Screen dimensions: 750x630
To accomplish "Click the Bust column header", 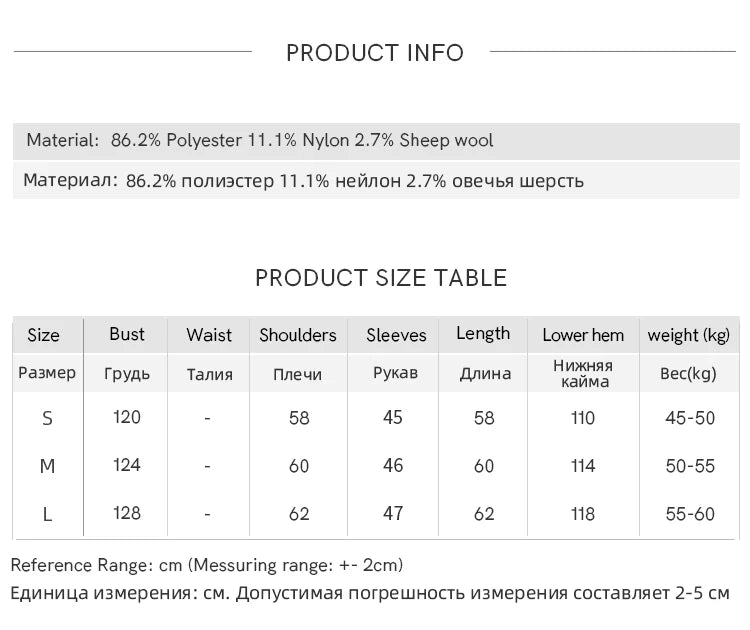I will [127, 334].
